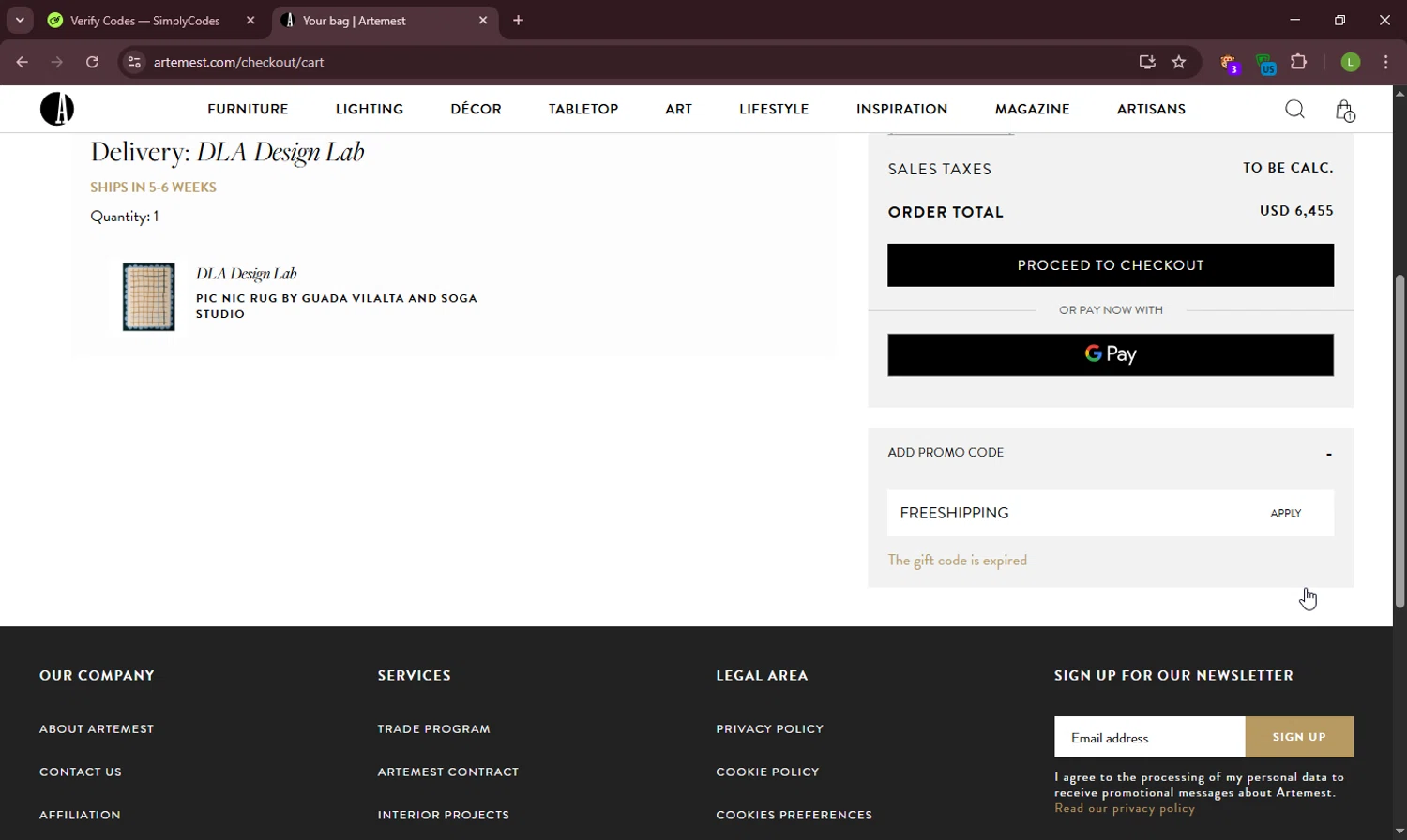Screen dimensions: 1407x840
Task: Click the browser forward arrow
Action: coord(57,62)
